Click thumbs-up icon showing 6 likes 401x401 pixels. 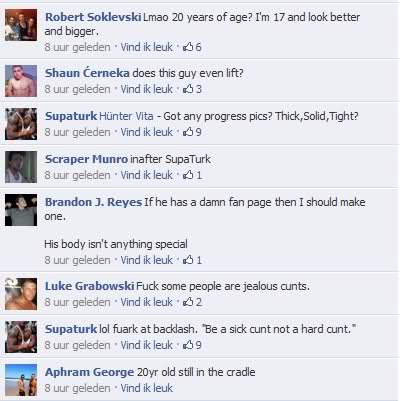click(188, 47)
